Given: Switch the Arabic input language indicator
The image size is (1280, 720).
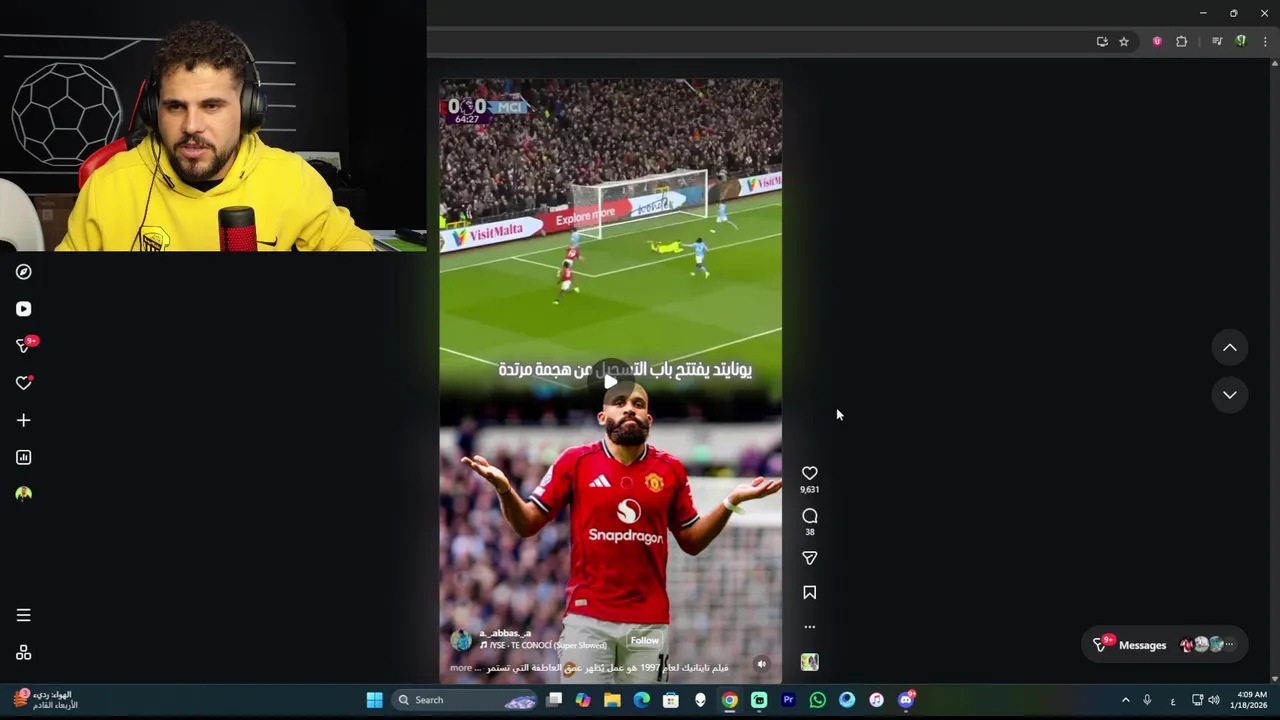Looking at the screenshot, I should point(1173,700).
